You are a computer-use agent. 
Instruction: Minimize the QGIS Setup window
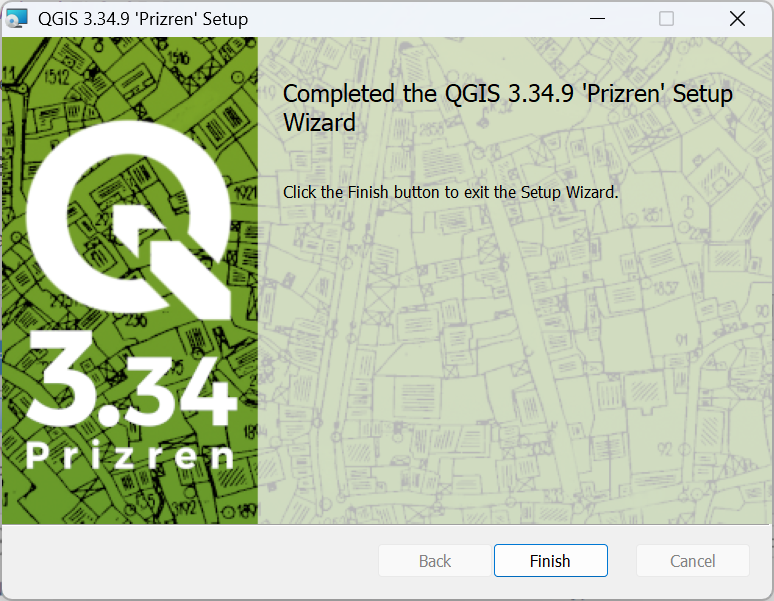coord(597,19)
